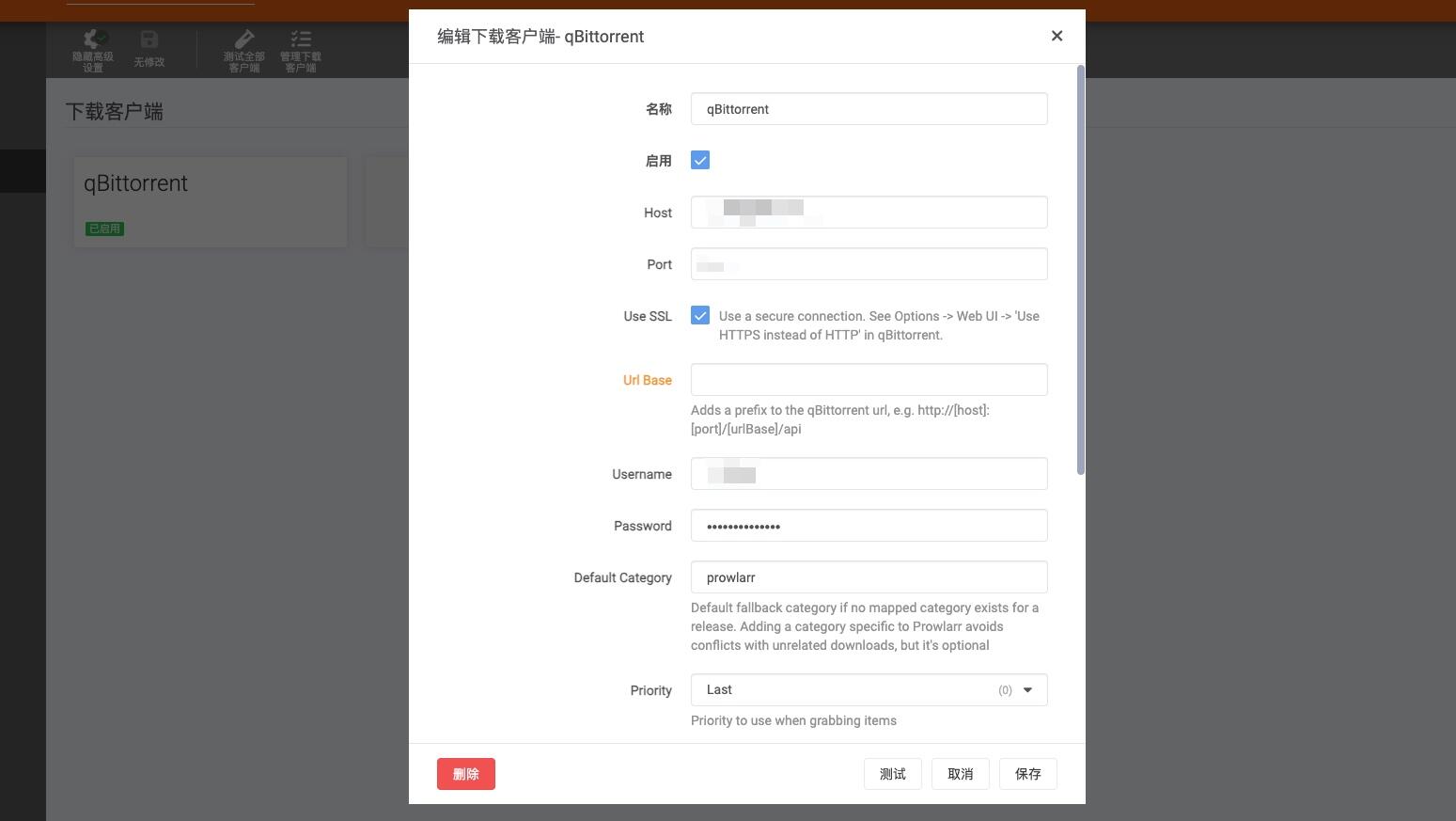This screenshot has width=1456, height=821.
Task: Click the 删除 delete button
Action: pos(466,774)
